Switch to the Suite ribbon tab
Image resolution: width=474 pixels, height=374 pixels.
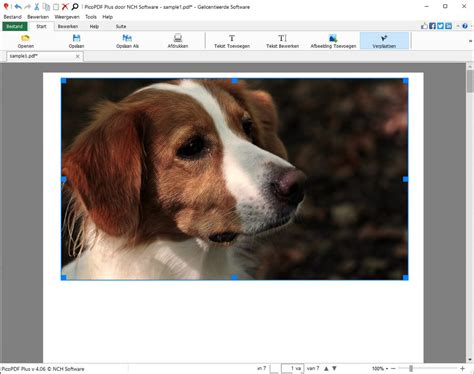click(121, 26)
